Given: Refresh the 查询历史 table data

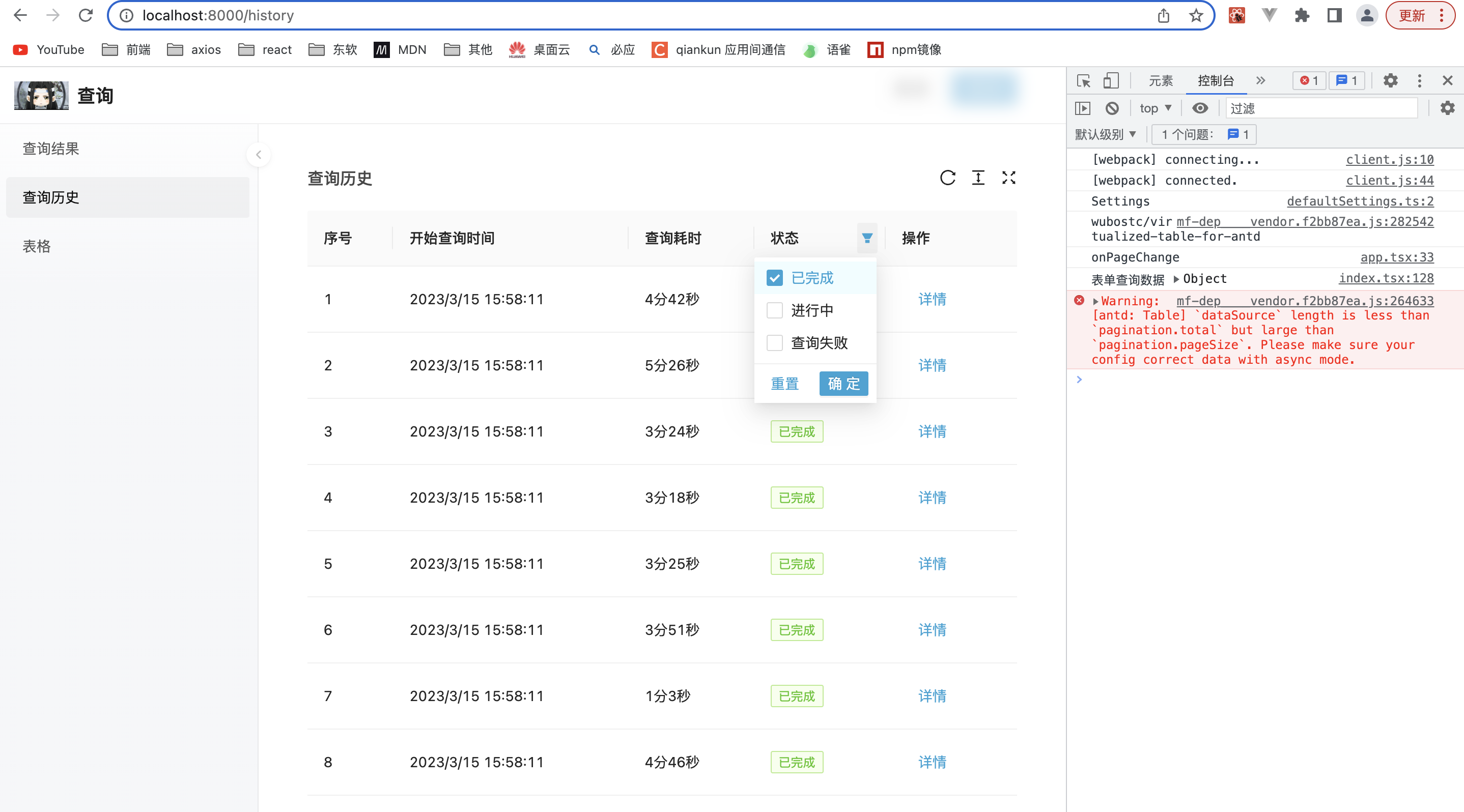Looking at the screenshot, I should 947,178.
